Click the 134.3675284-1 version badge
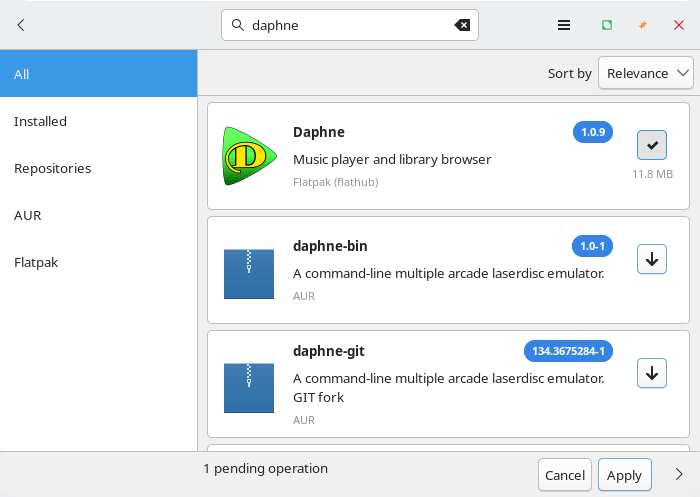 coord(568,351)
